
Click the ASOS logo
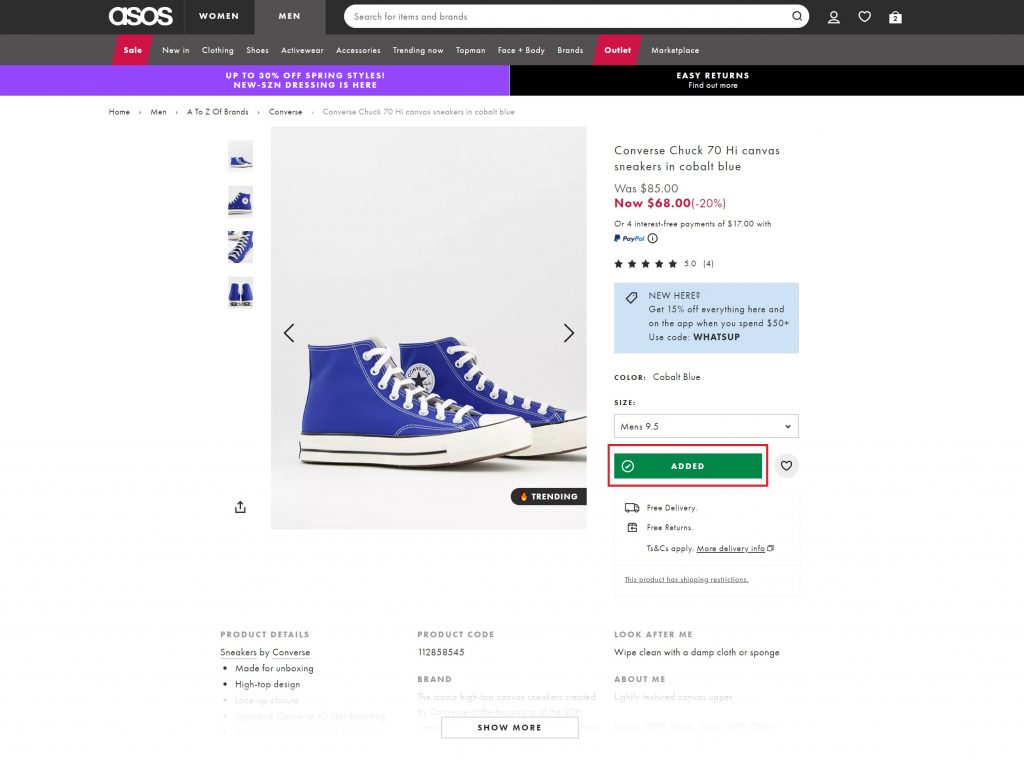click(141, 16)
